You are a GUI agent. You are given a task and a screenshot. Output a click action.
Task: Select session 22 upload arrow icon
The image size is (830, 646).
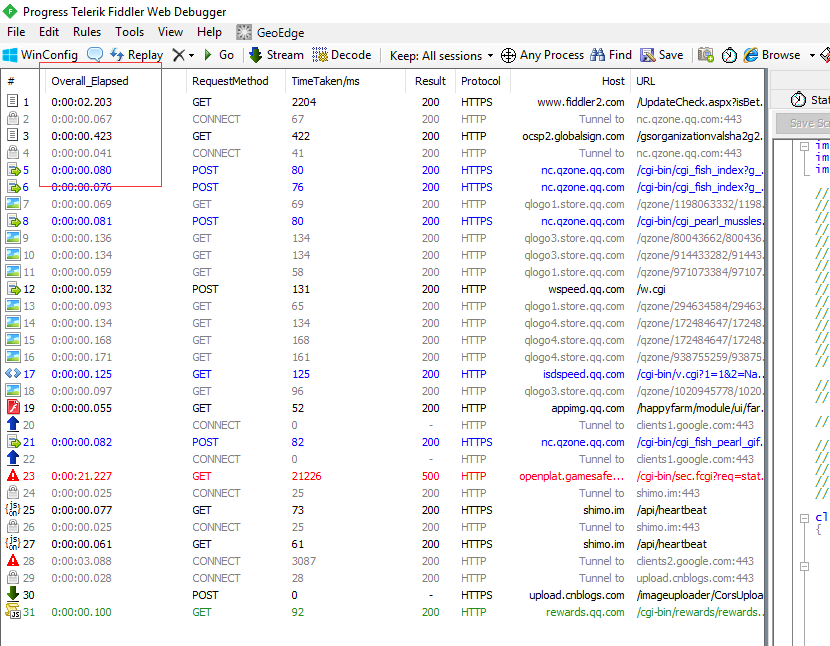tap(13, 458)
